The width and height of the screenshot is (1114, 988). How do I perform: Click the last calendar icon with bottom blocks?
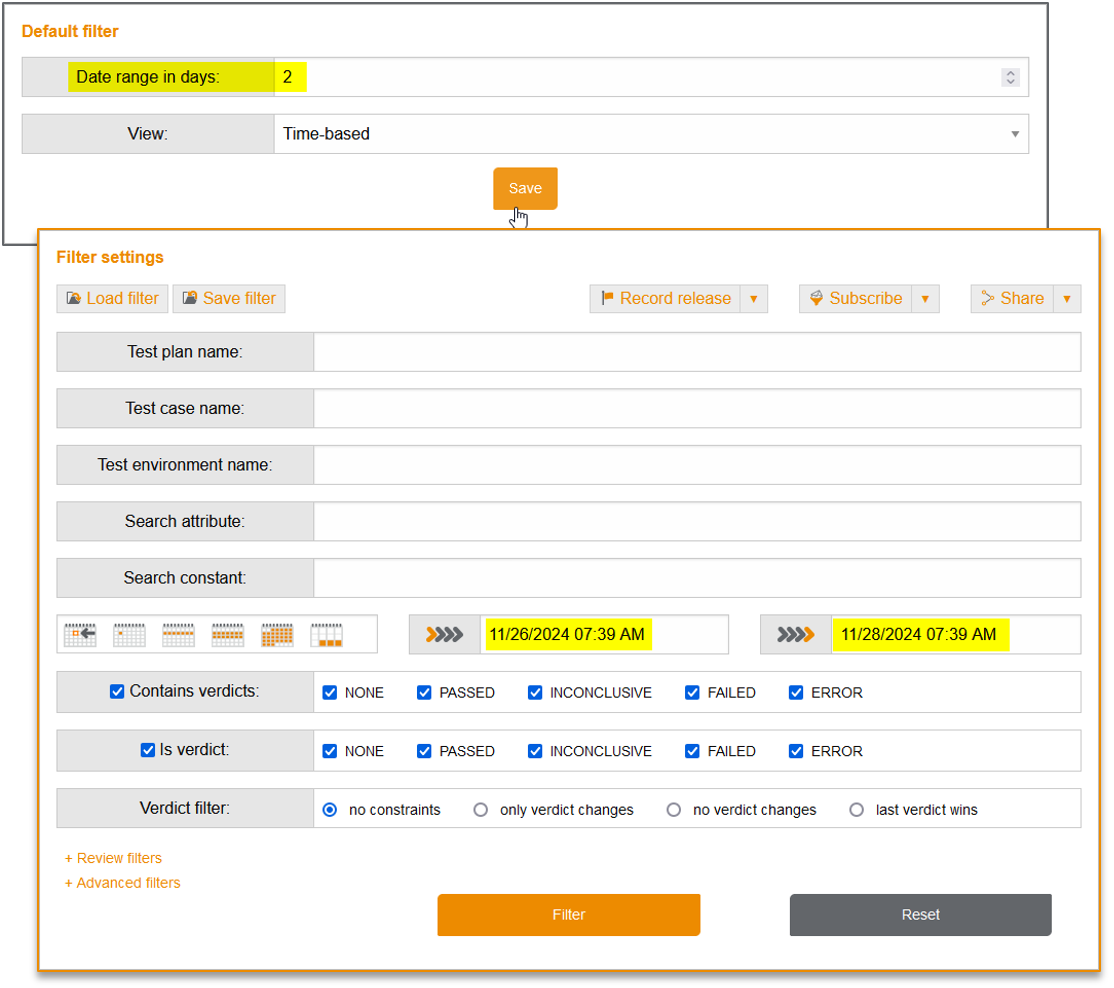[x=327, y=634]
